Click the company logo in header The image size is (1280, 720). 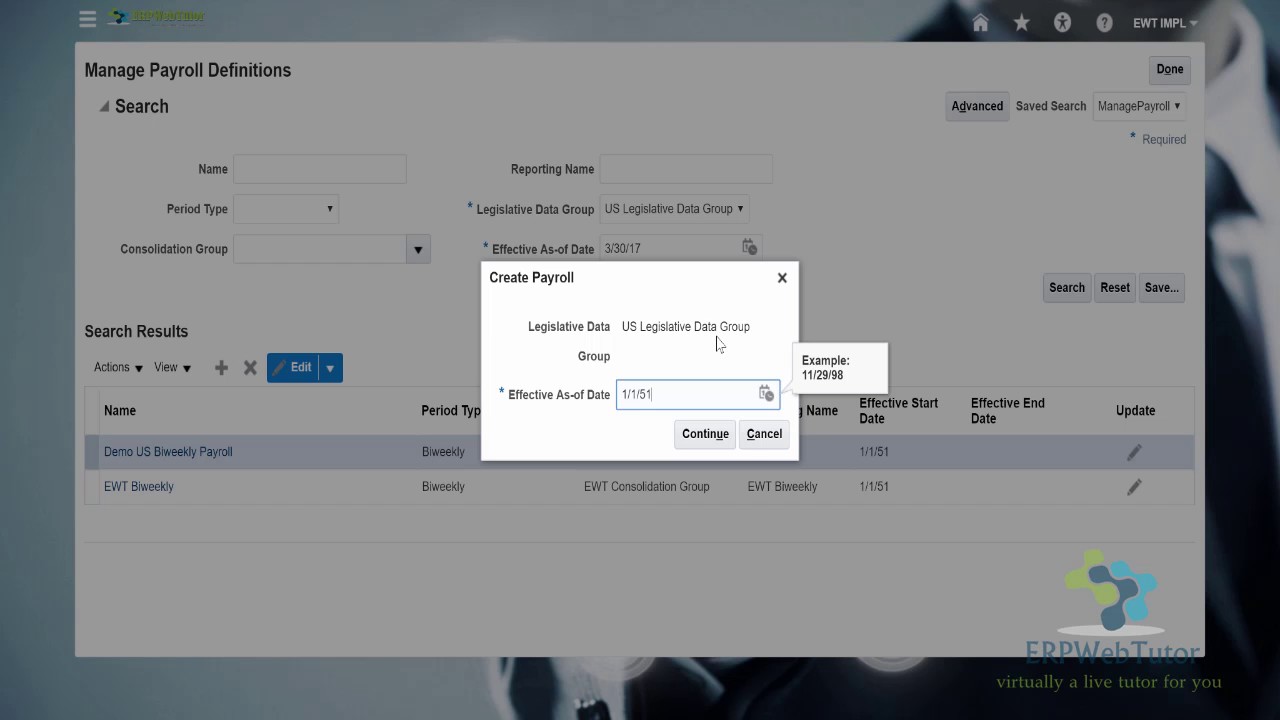pos(157,17)
